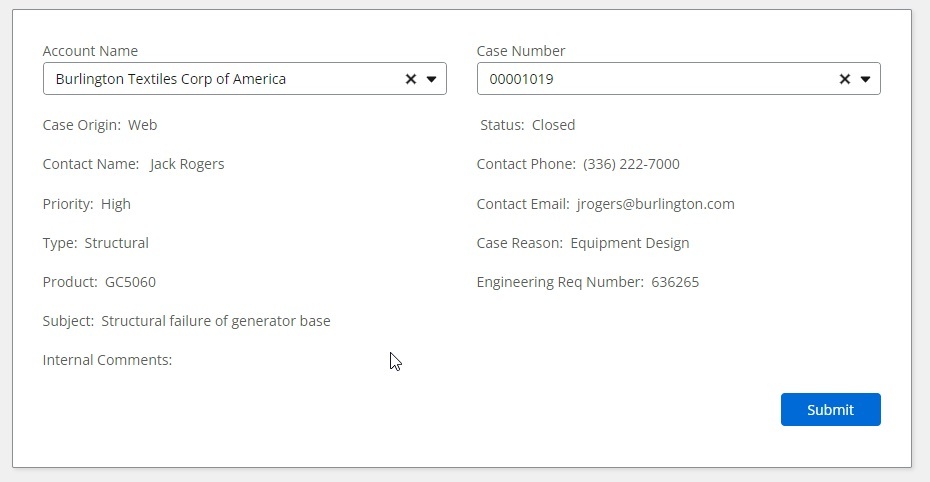Click the Case Number label

pyautogui.click(x=521, y=51)
